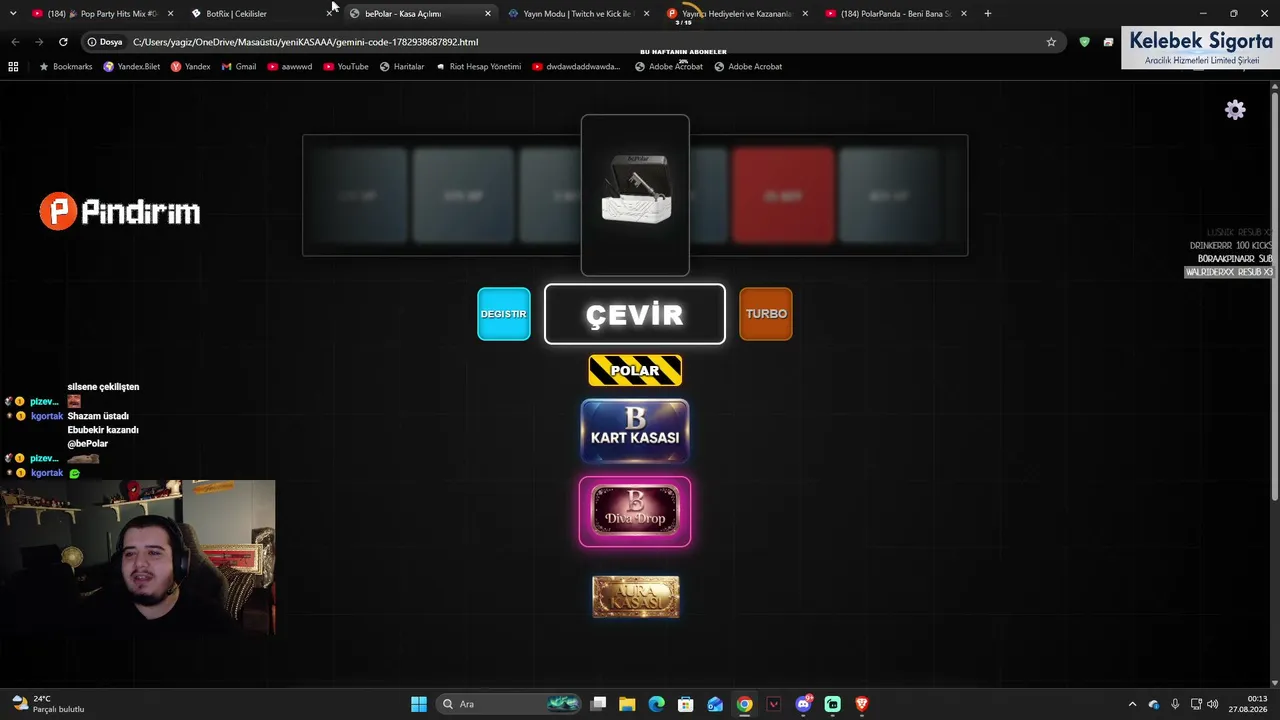Open the Yandex.Bilet bookmark
The height and width of the screenshot is (720, 1280).
coord(131,67)
